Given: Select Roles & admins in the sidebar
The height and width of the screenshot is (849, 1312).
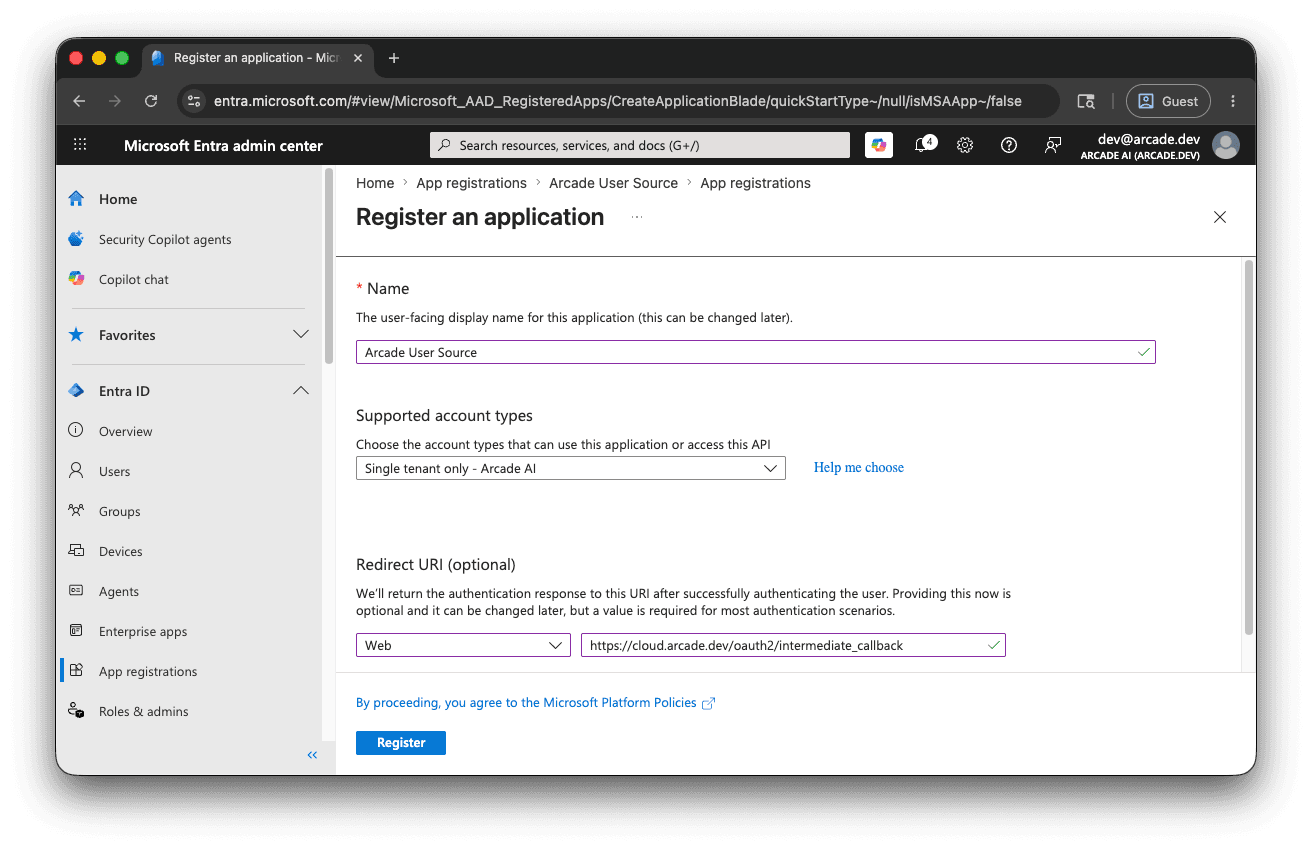Looking at the screenshot, I should point(144,711).
